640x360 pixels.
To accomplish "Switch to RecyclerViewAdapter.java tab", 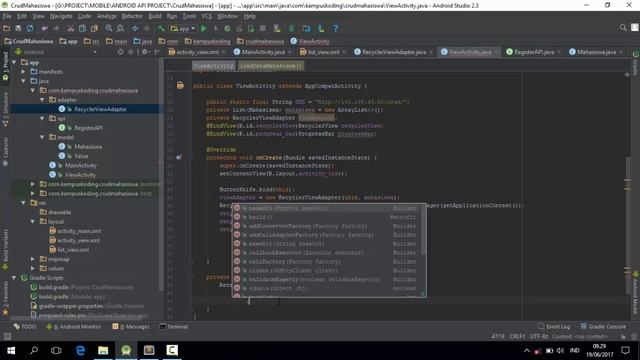I will [394, 52].
